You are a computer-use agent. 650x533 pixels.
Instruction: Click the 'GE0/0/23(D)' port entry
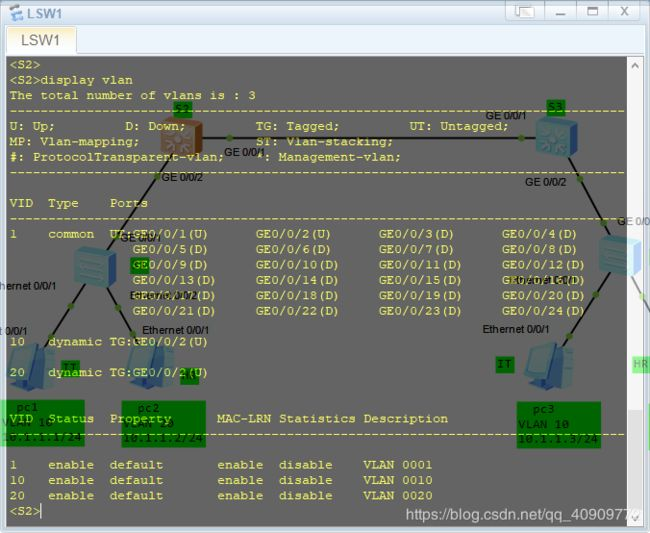click(x=420, y=311)
